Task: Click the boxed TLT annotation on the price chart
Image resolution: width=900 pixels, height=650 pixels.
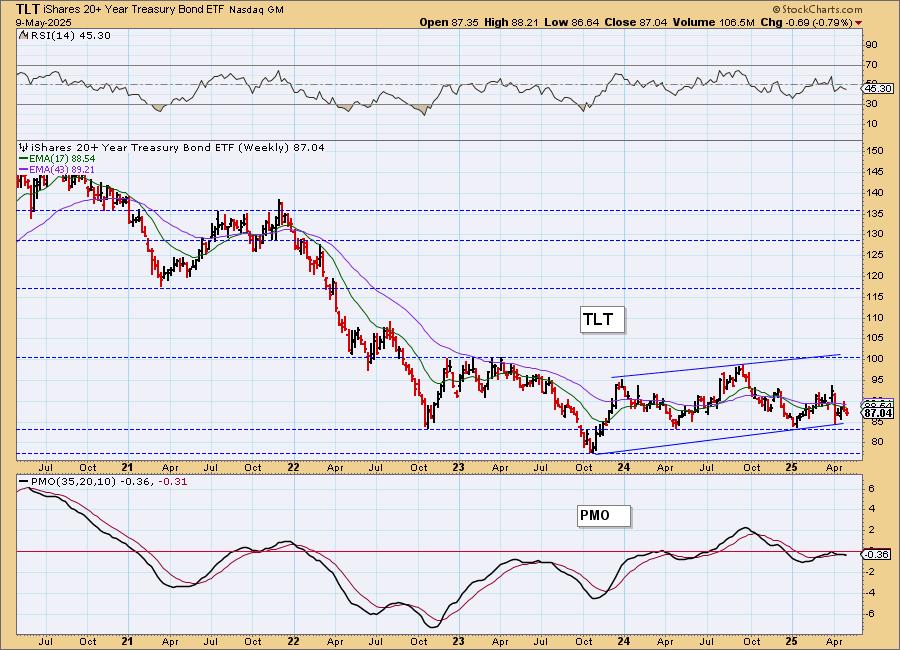Action: coord(602,320)
